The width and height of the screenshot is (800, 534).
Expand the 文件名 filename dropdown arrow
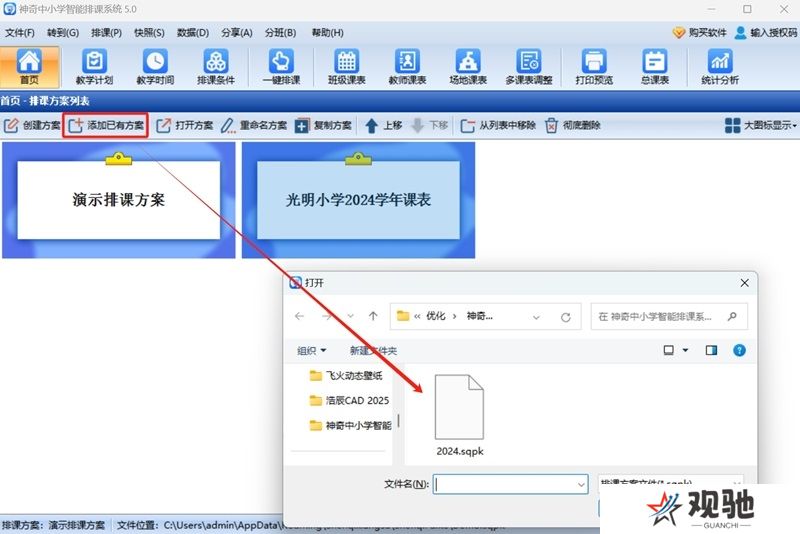(x=581, y=485)
